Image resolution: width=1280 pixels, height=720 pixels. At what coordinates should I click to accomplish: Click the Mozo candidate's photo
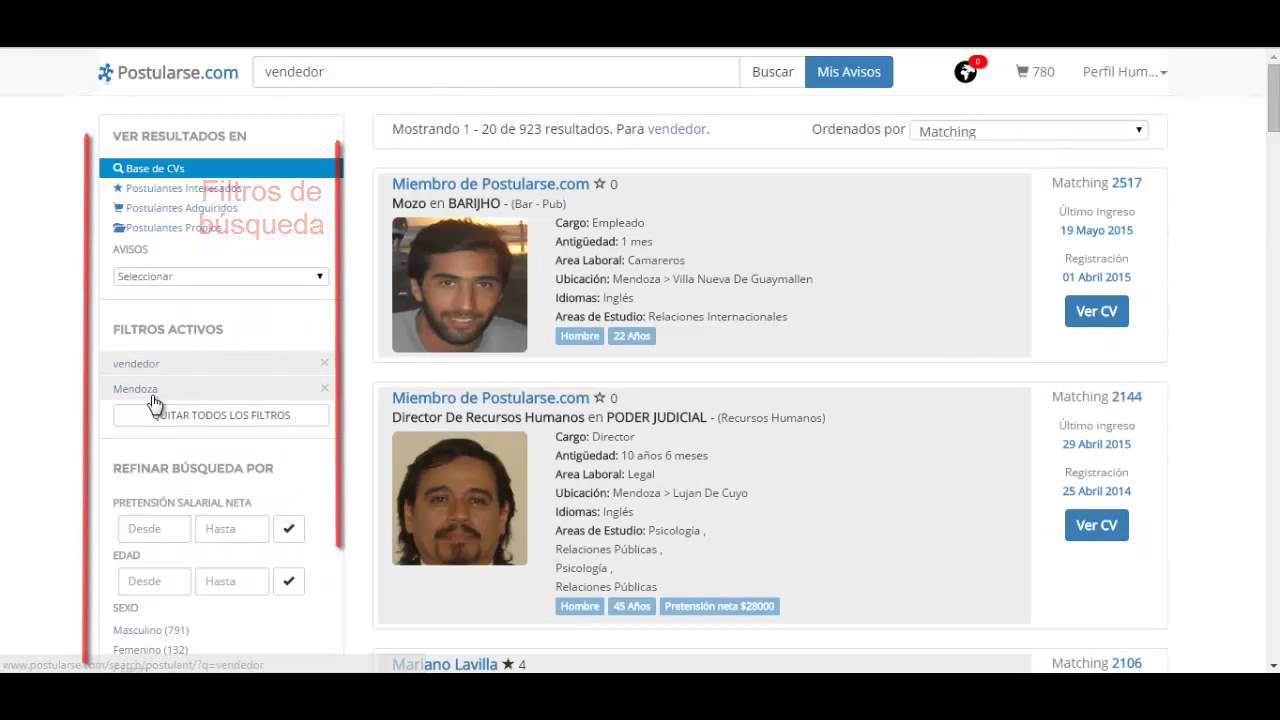coord(459,284)
